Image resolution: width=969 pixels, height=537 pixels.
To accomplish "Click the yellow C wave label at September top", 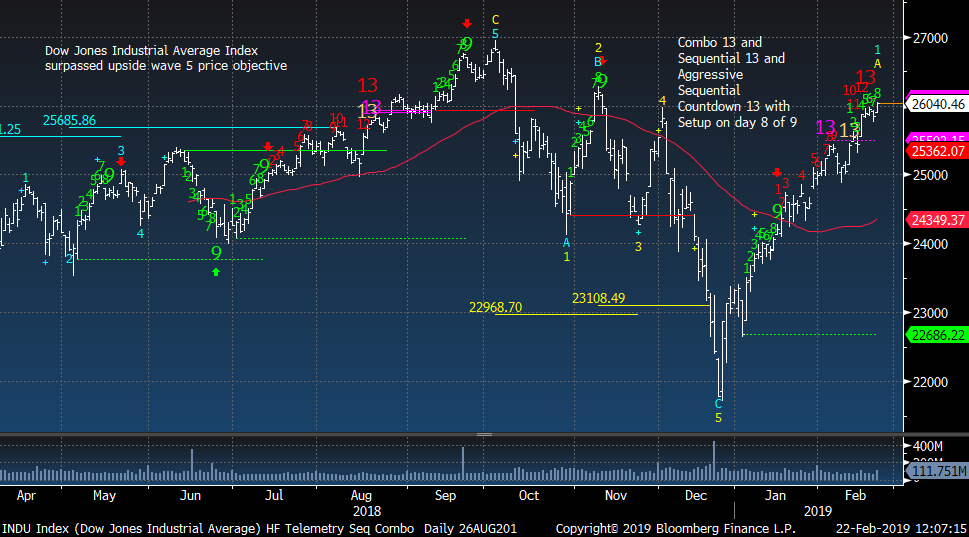I will [495, 20].
